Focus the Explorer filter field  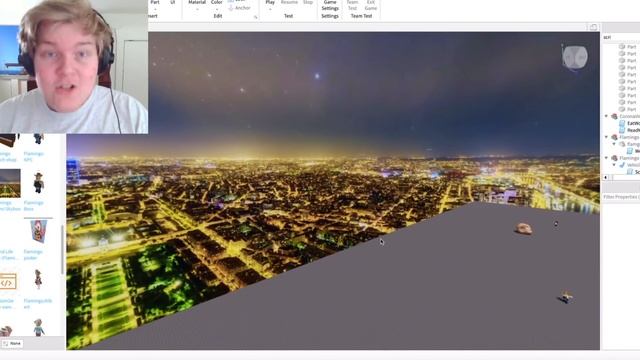[621, 37]
